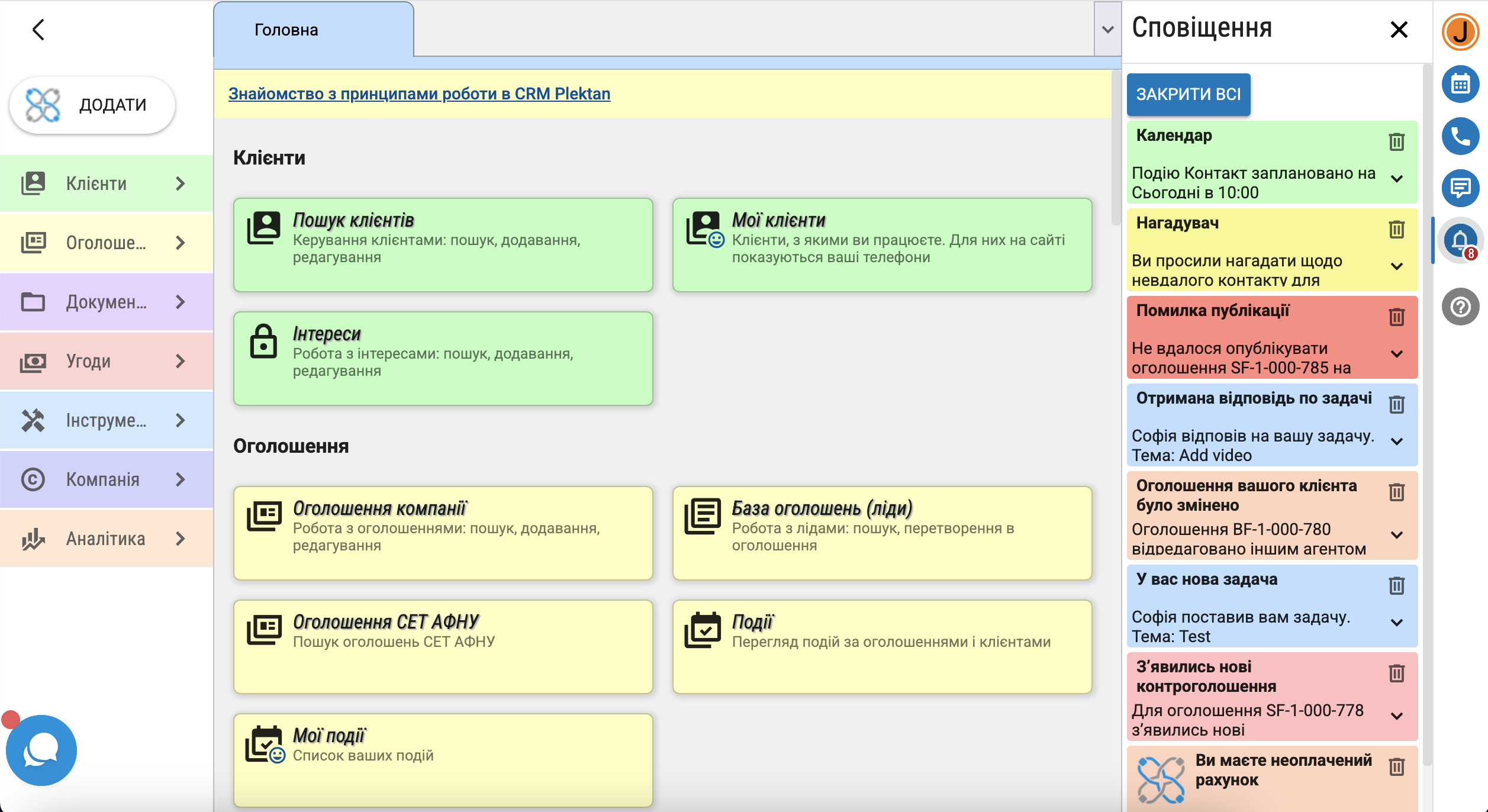This screenshot has width=1488, height=812.
Task: Click the orange J user avatar
Action: [1460, 32]
